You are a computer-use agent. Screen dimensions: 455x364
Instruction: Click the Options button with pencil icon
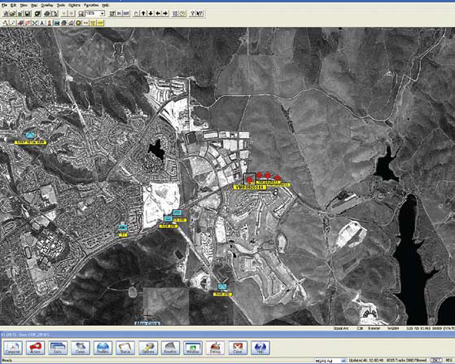(x=148, y=348)
